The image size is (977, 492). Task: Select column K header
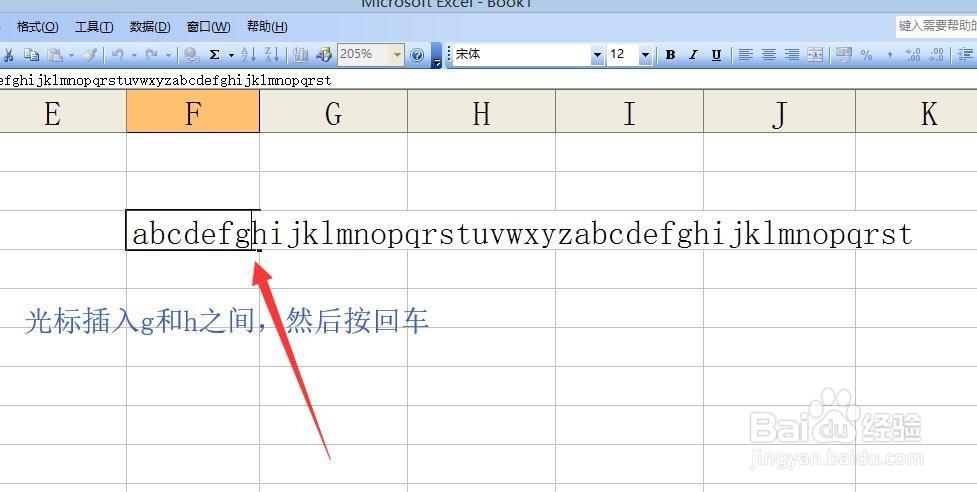pyautogui.click(x=917, y=111)
